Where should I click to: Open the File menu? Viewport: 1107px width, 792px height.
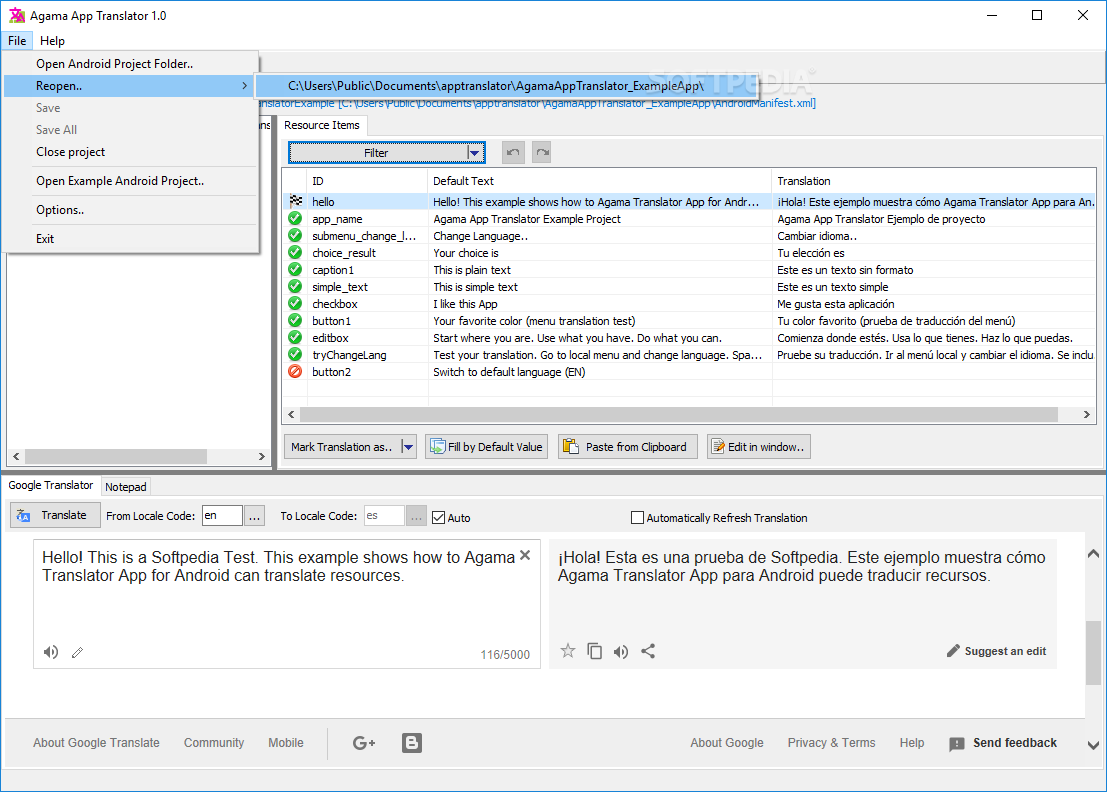(x=17, y=41)
